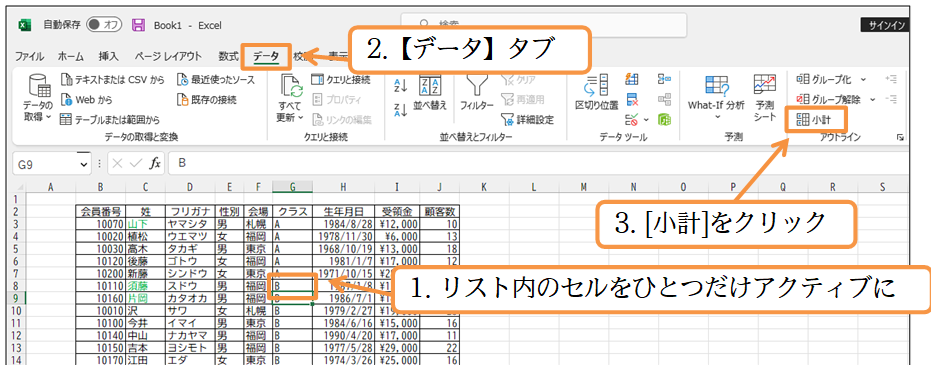Switch to the 数式 tab

(228, 56)
